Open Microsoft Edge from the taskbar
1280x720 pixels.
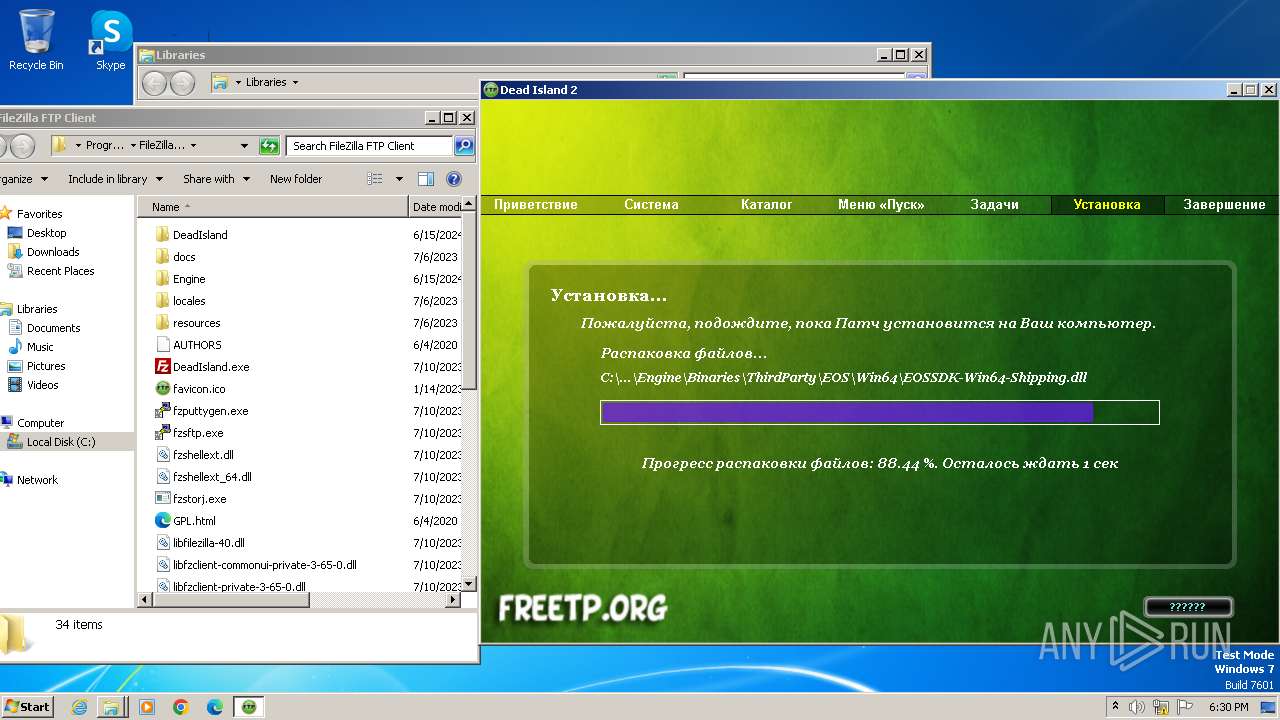tap(215, 707)
